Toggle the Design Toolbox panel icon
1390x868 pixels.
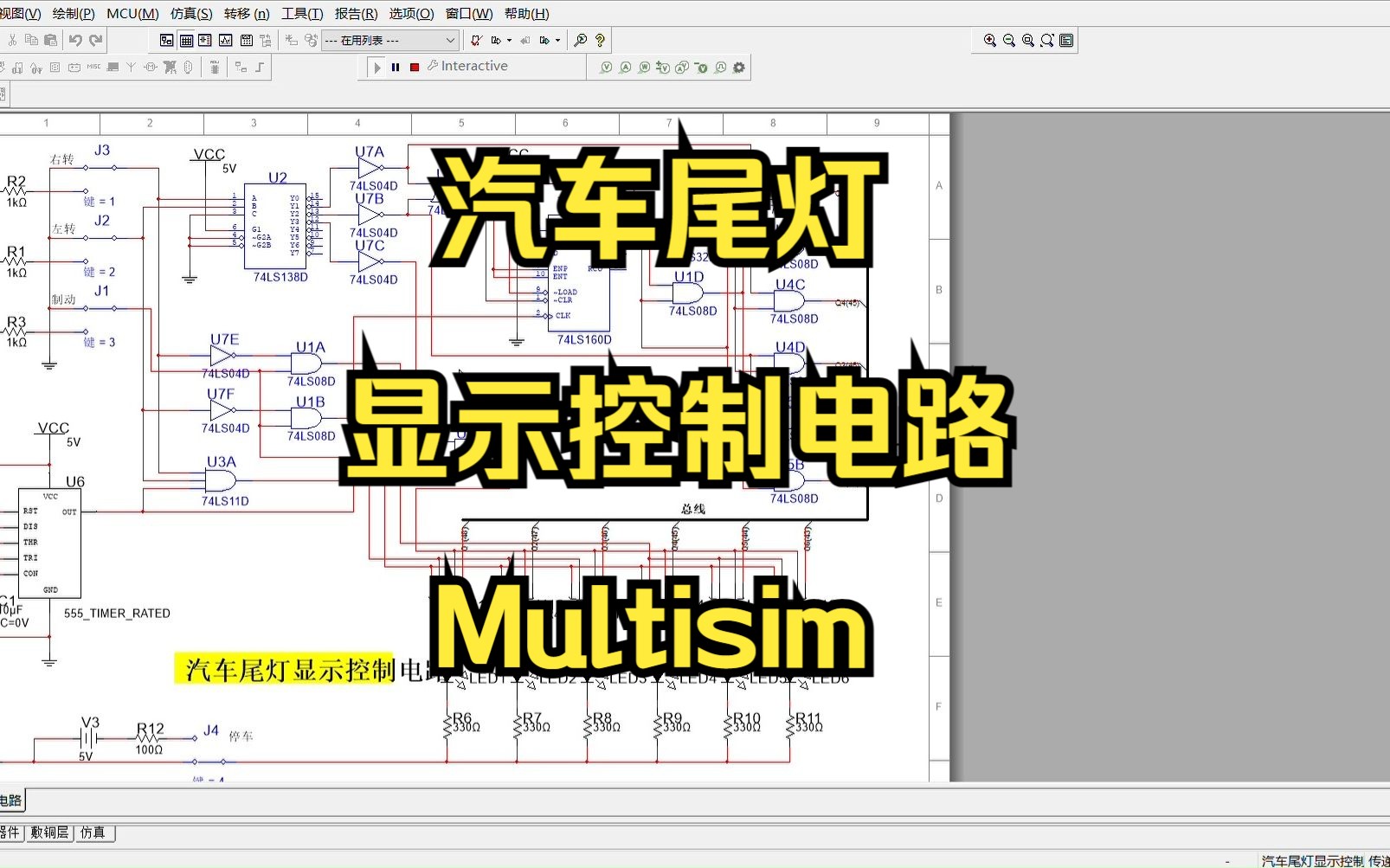tap(166, 40)
